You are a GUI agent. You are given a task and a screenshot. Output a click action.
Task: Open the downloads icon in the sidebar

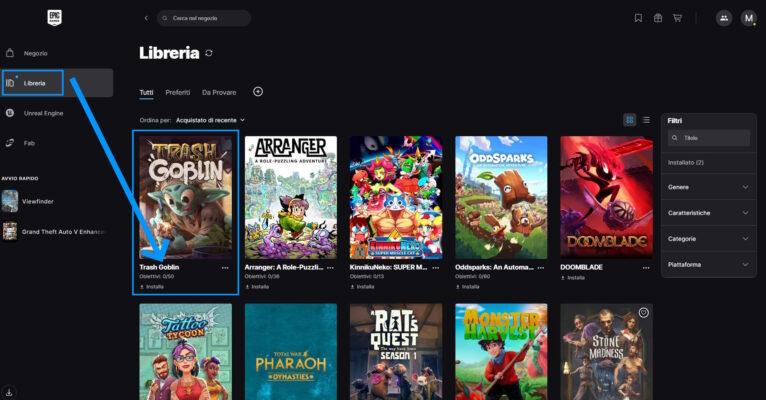[9, 392]
